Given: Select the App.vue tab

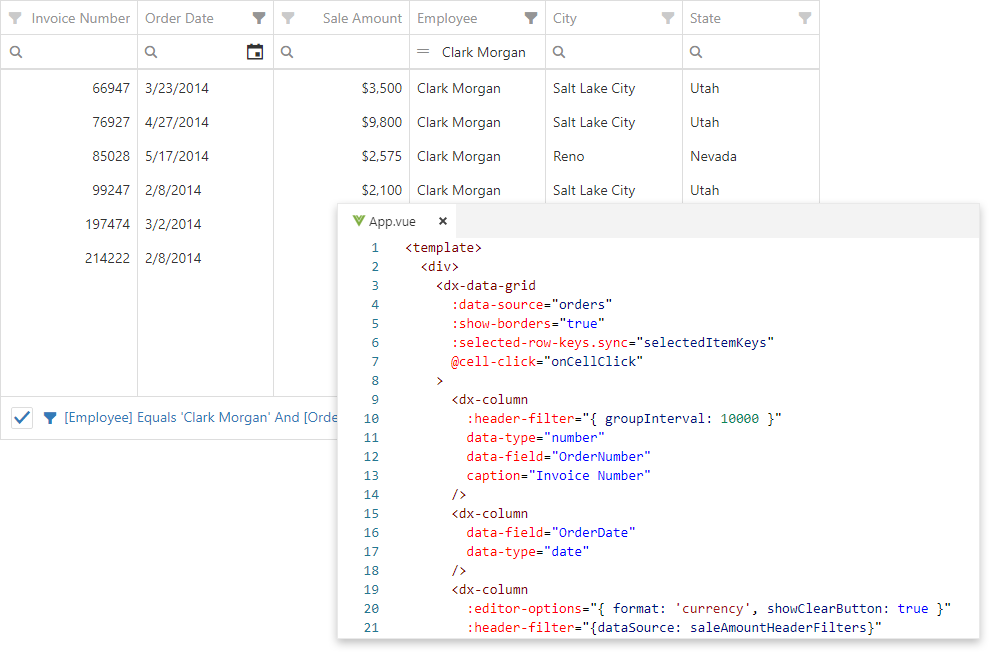Looking at the screenshot, I should click(391, 222).
